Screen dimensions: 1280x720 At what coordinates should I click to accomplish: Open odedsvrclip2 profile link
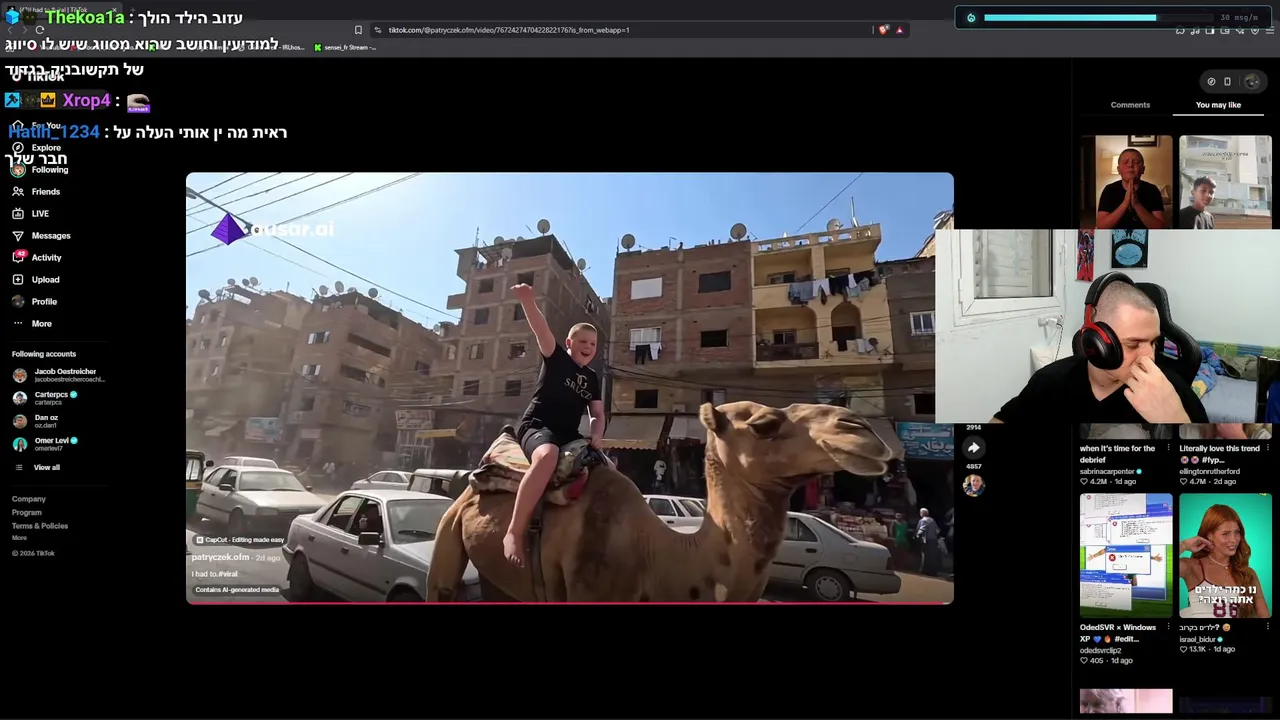coord(1100,651)
